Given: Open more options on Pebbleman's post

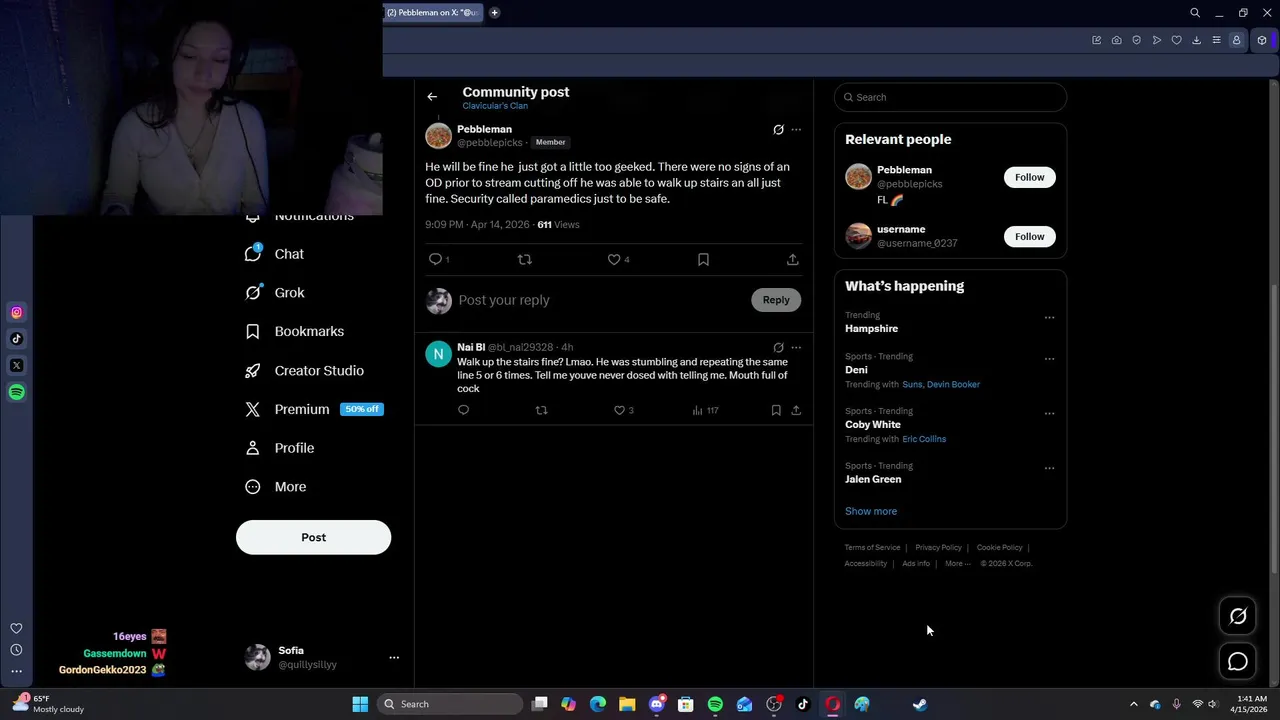Looking at the screenshot, I should pyautogui.click(x=796, y=130).
